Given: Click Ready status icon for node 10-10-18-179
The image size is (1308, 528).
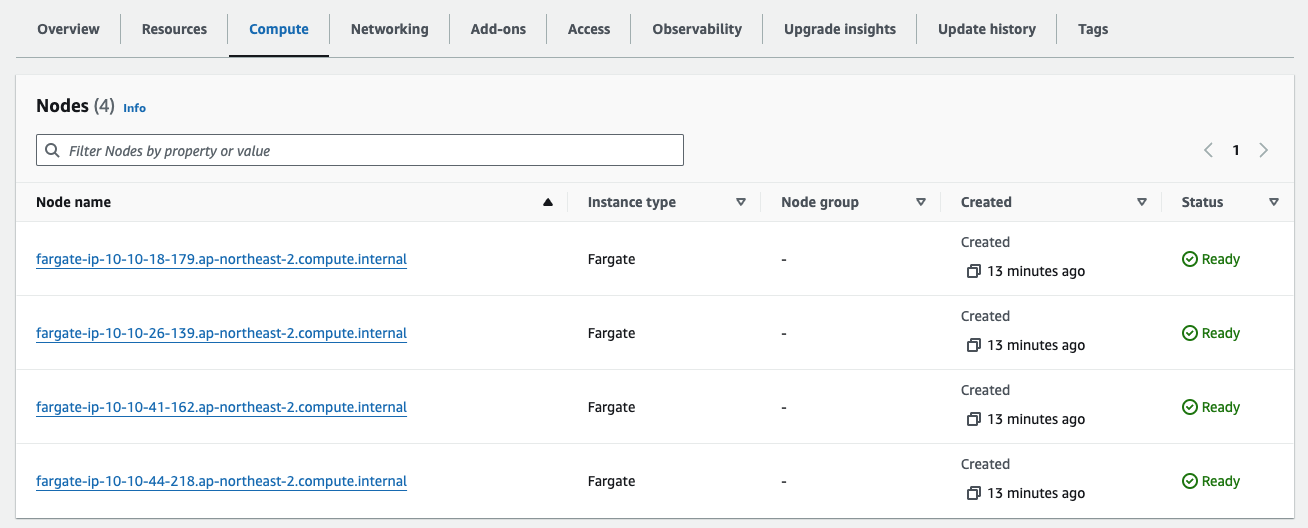Looking at the screenshot, I should (1190, 259).
